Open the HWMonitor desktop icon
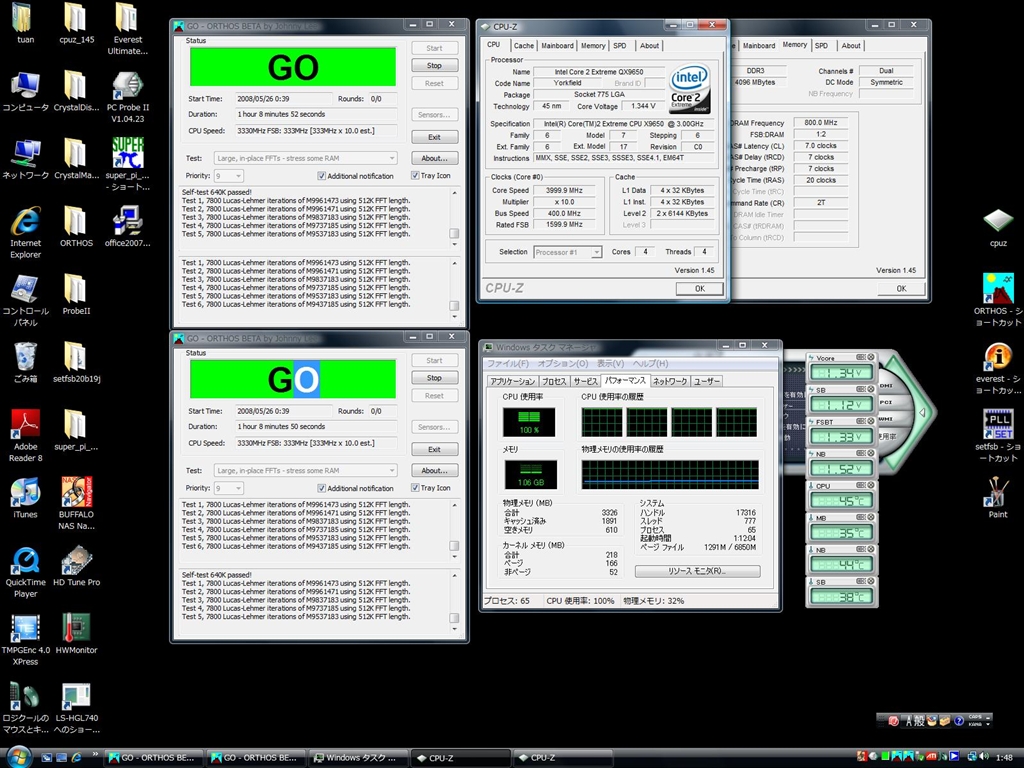This screenshot has width=1024, height=768. point(76,628)
